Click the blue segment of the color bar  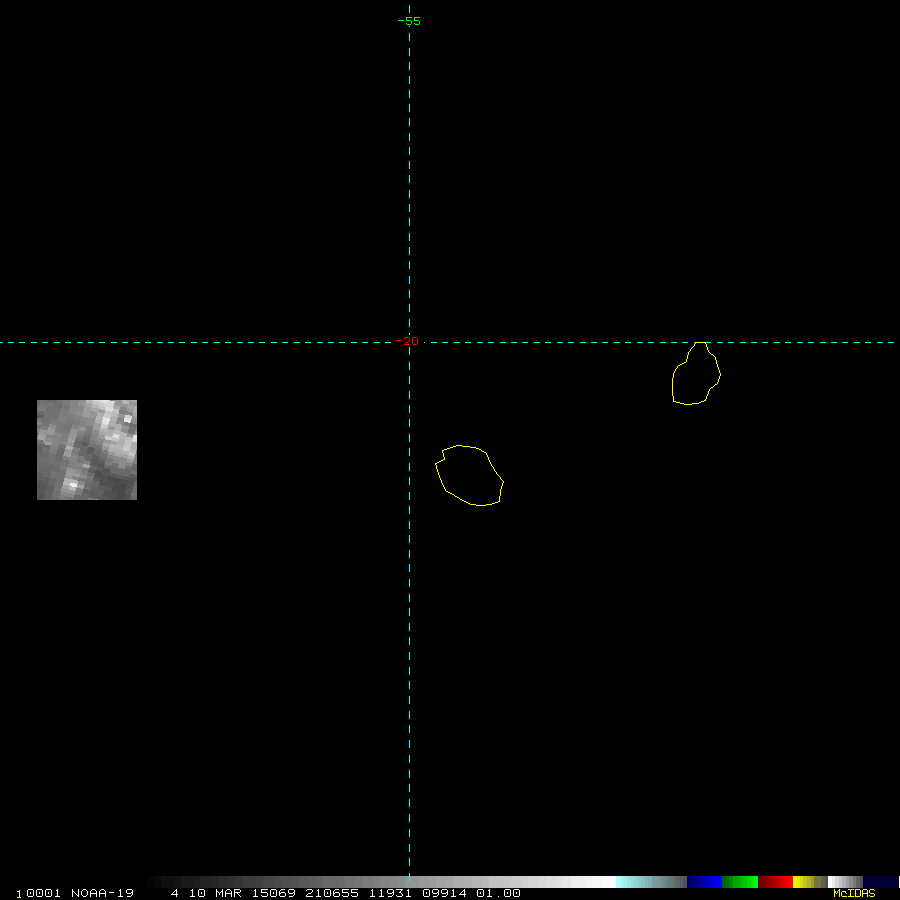(704, 882)
